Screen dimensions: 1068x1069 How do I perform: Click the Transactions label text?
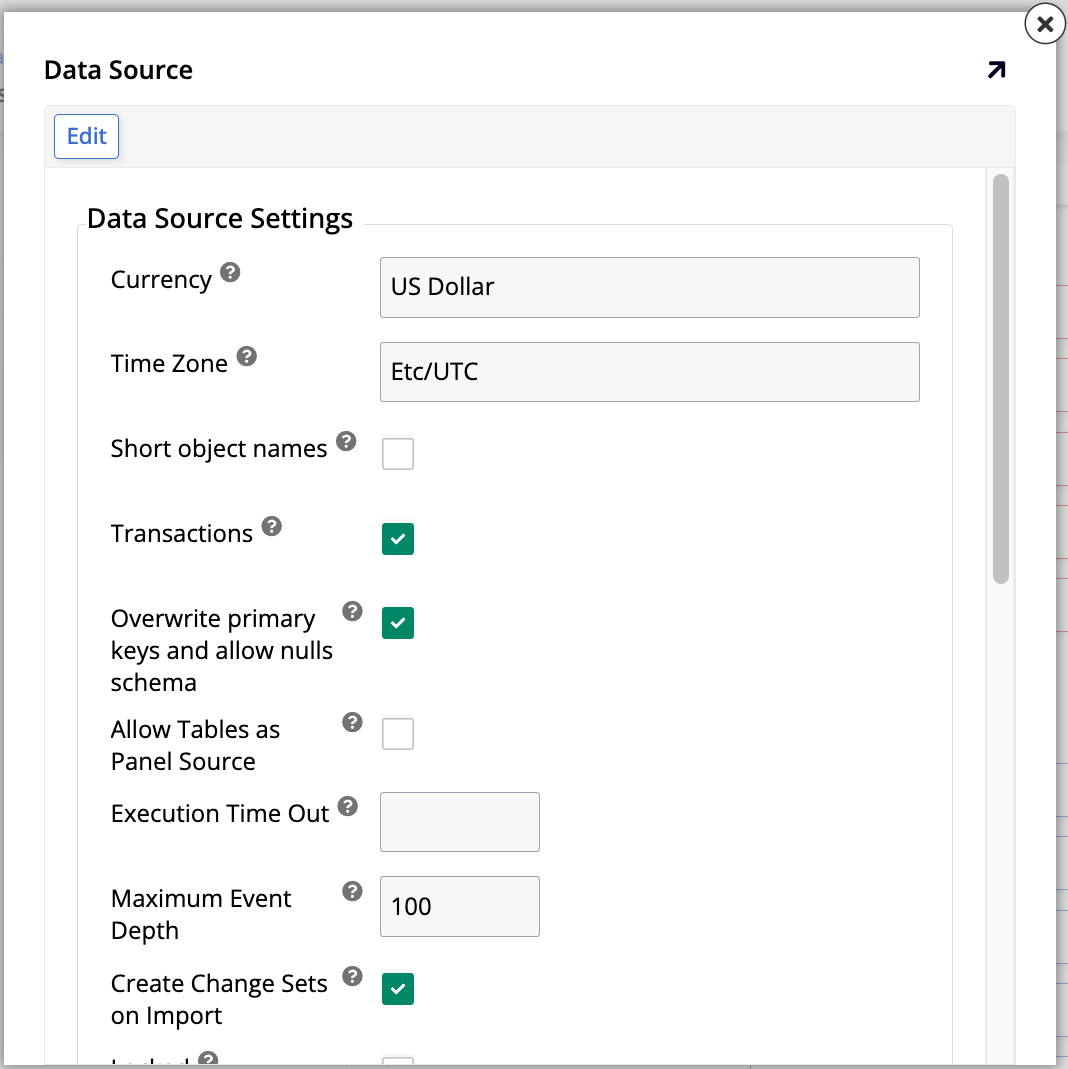182,534
